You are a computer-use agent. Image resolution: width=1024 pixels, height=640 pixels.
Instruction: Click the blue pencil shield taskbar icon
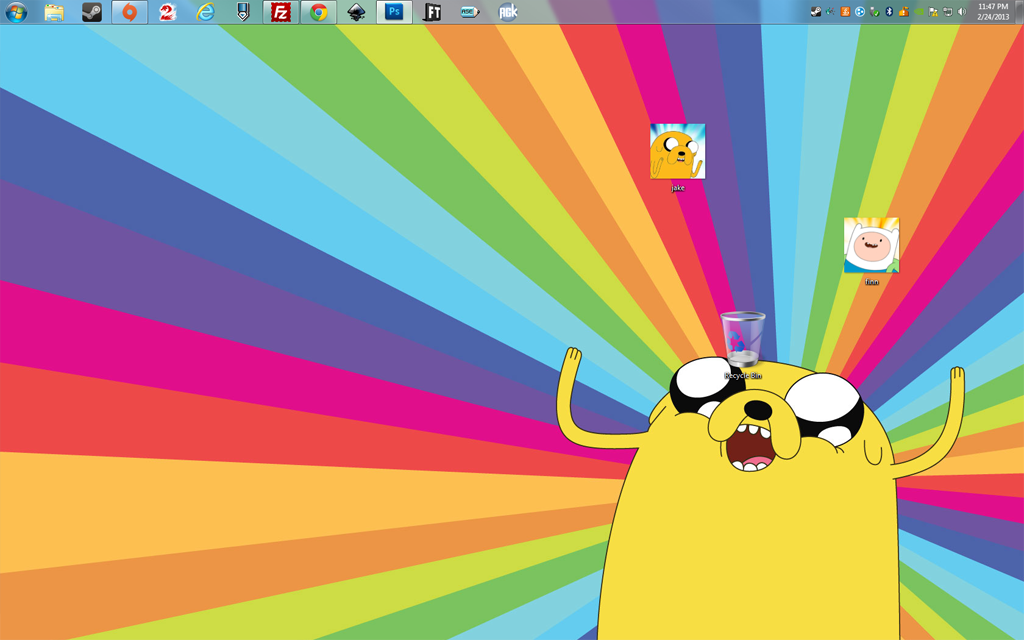(243, 12)
